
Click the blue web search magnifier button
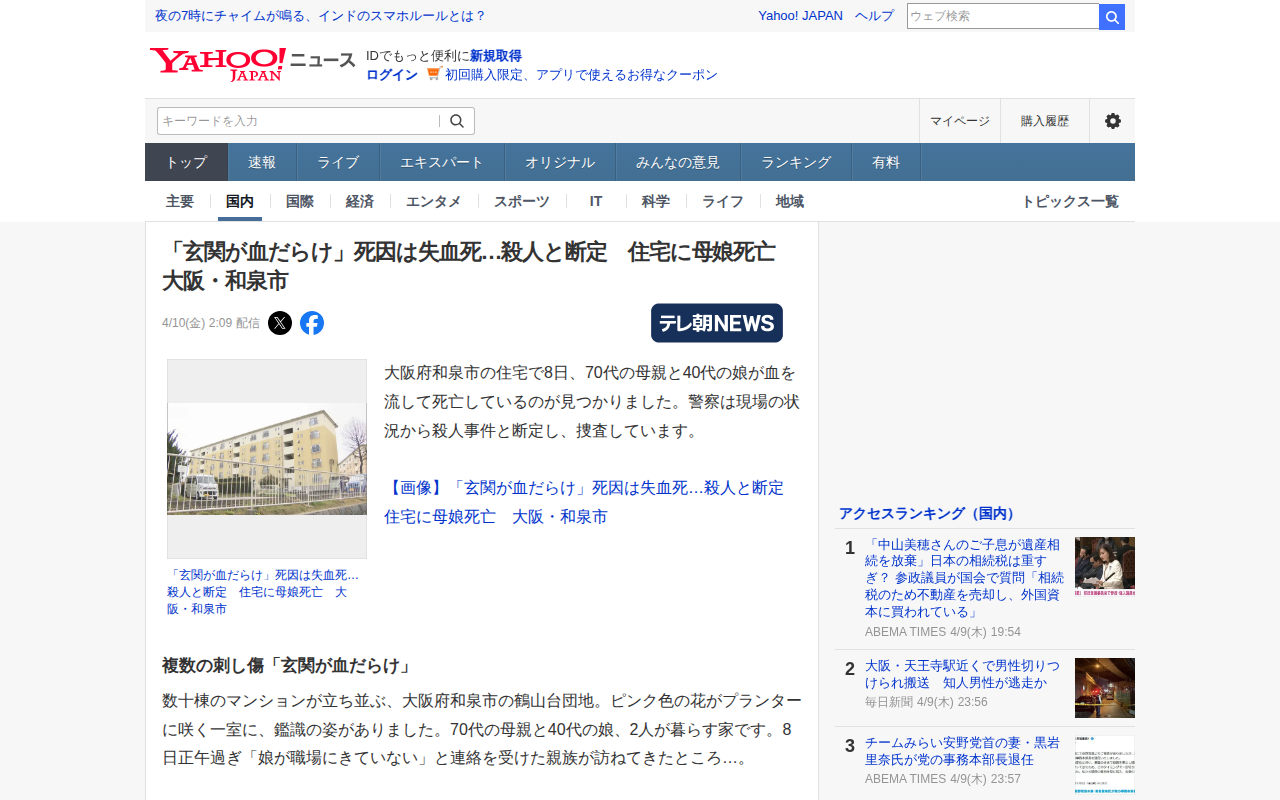[1112, 17]
